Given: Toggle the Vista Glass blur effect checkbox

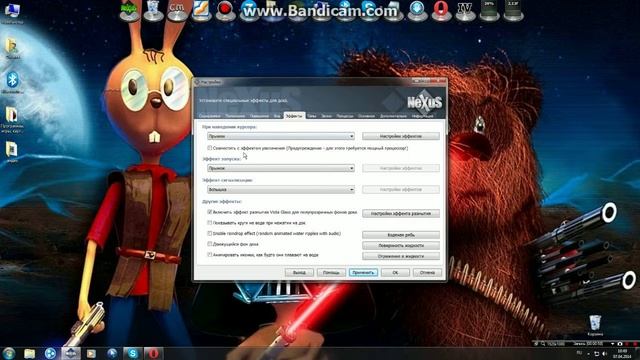Looking at the screenshot, I should tap(210, 212).
